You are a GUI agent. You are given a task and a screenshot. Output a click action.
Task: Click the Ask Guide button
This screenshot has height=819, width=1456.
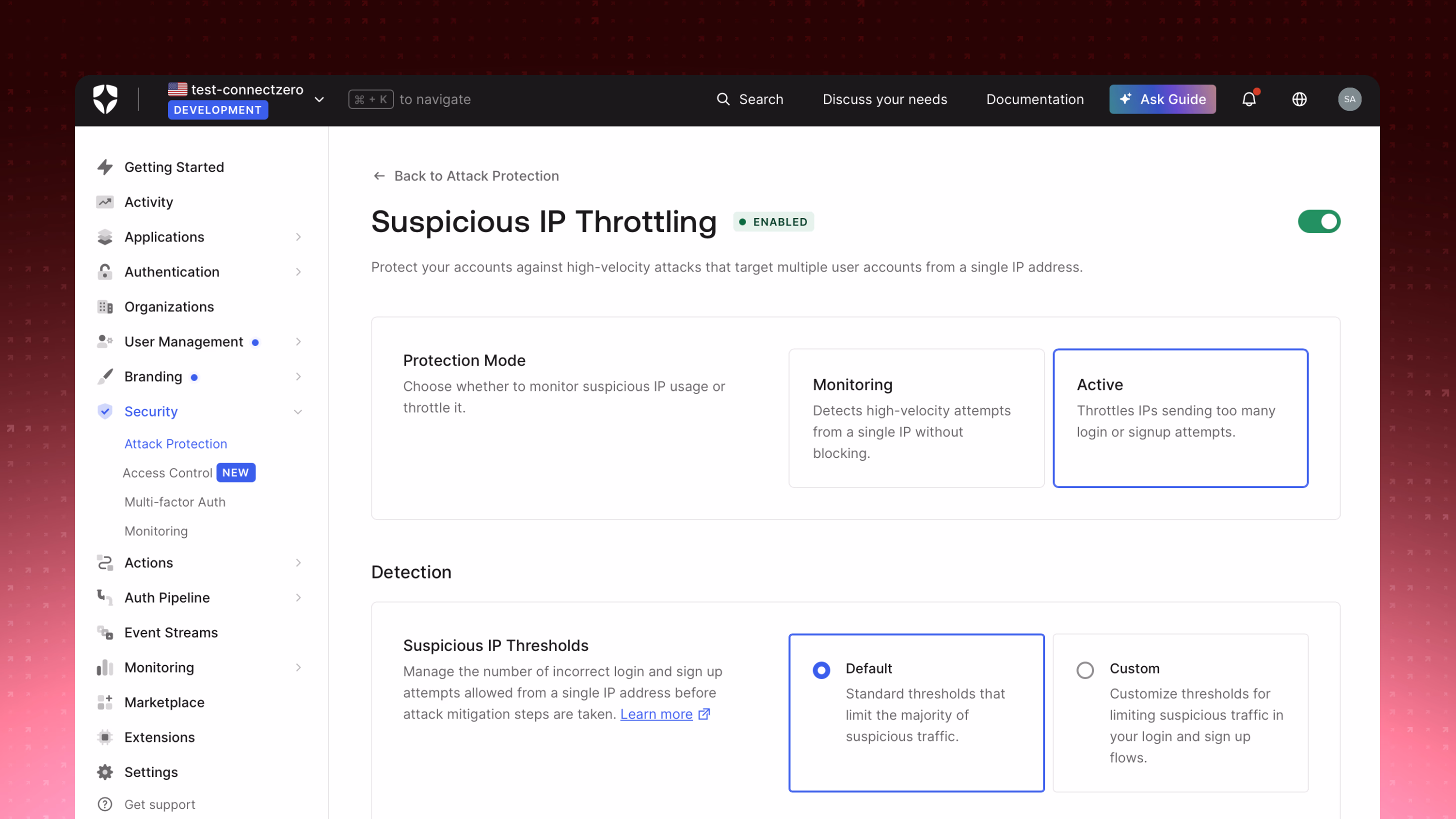[1162, 99]
